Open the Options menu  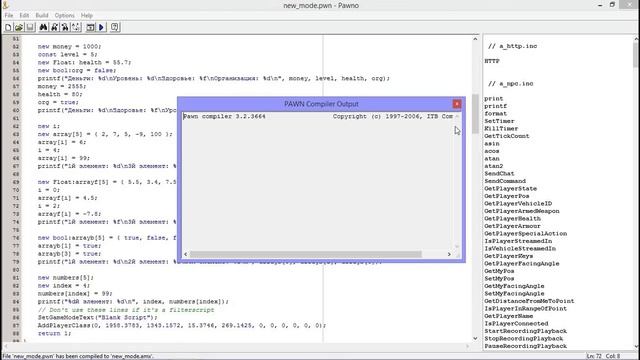coord(64,16)
